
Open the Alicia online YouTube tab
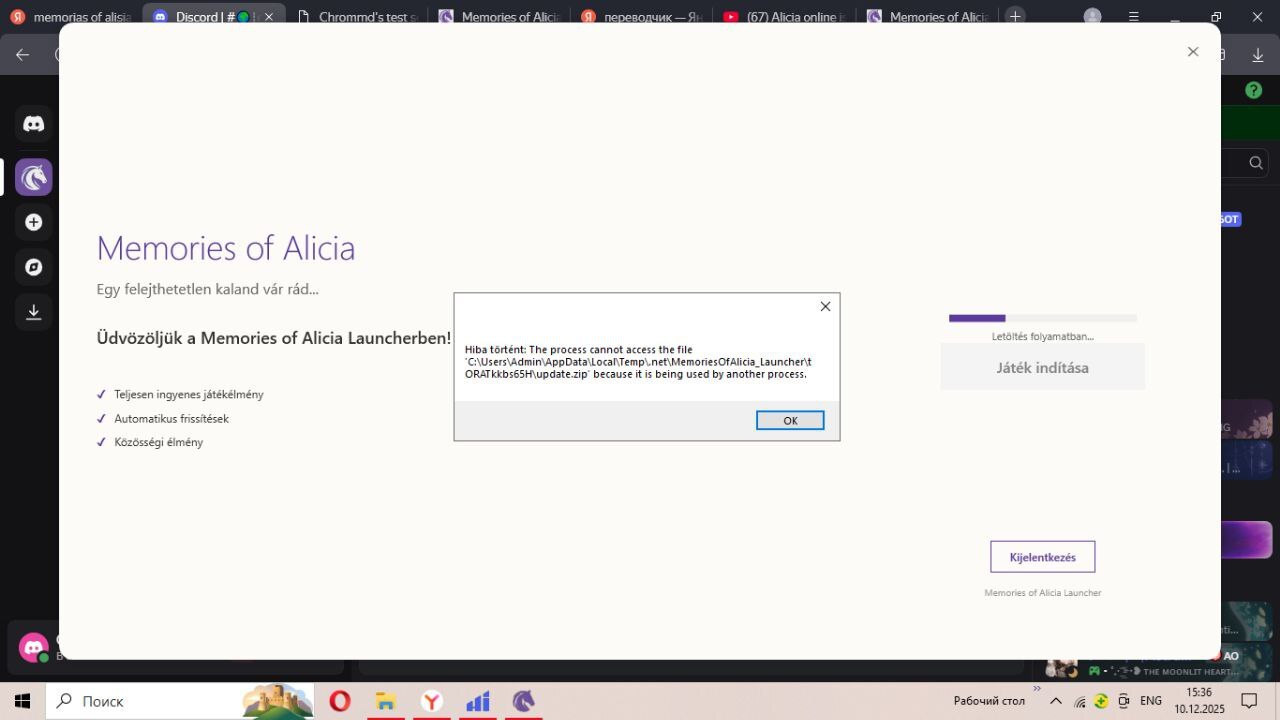point(784,17)
